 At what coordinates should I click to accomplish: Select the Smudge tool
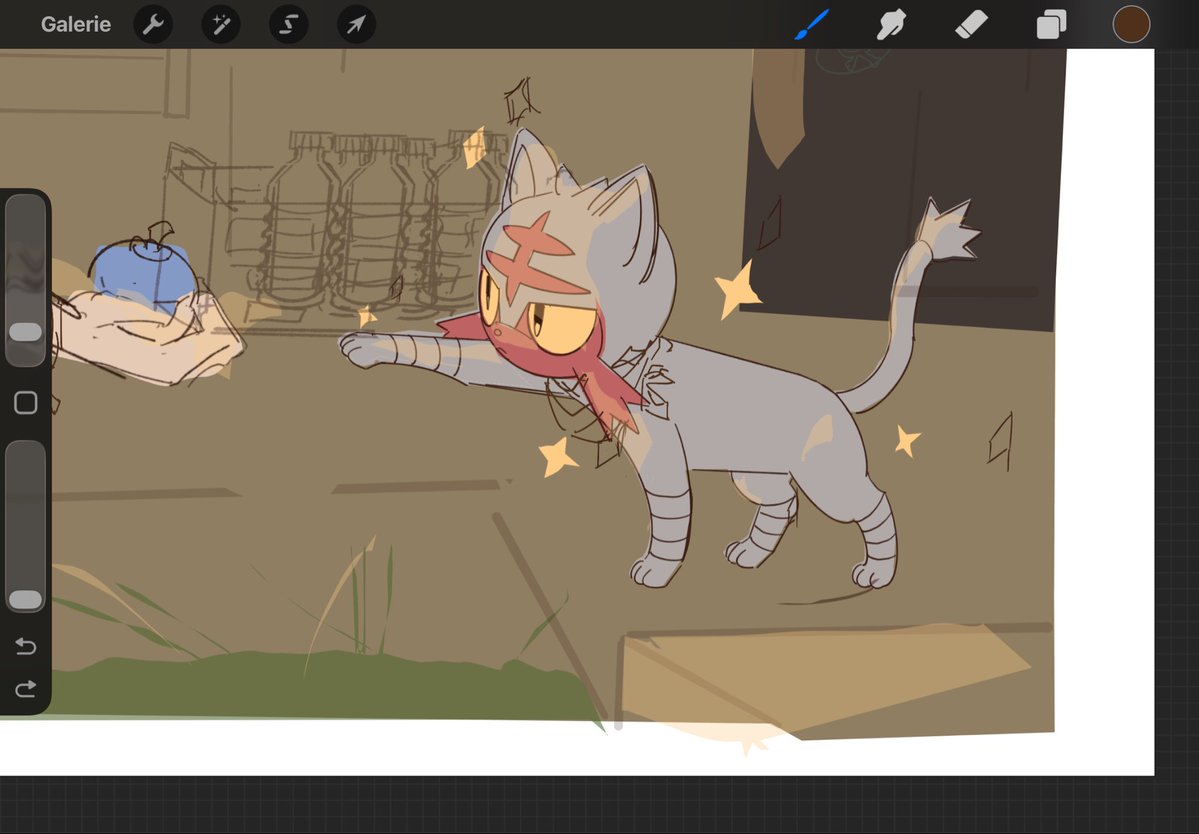[892, 24]
